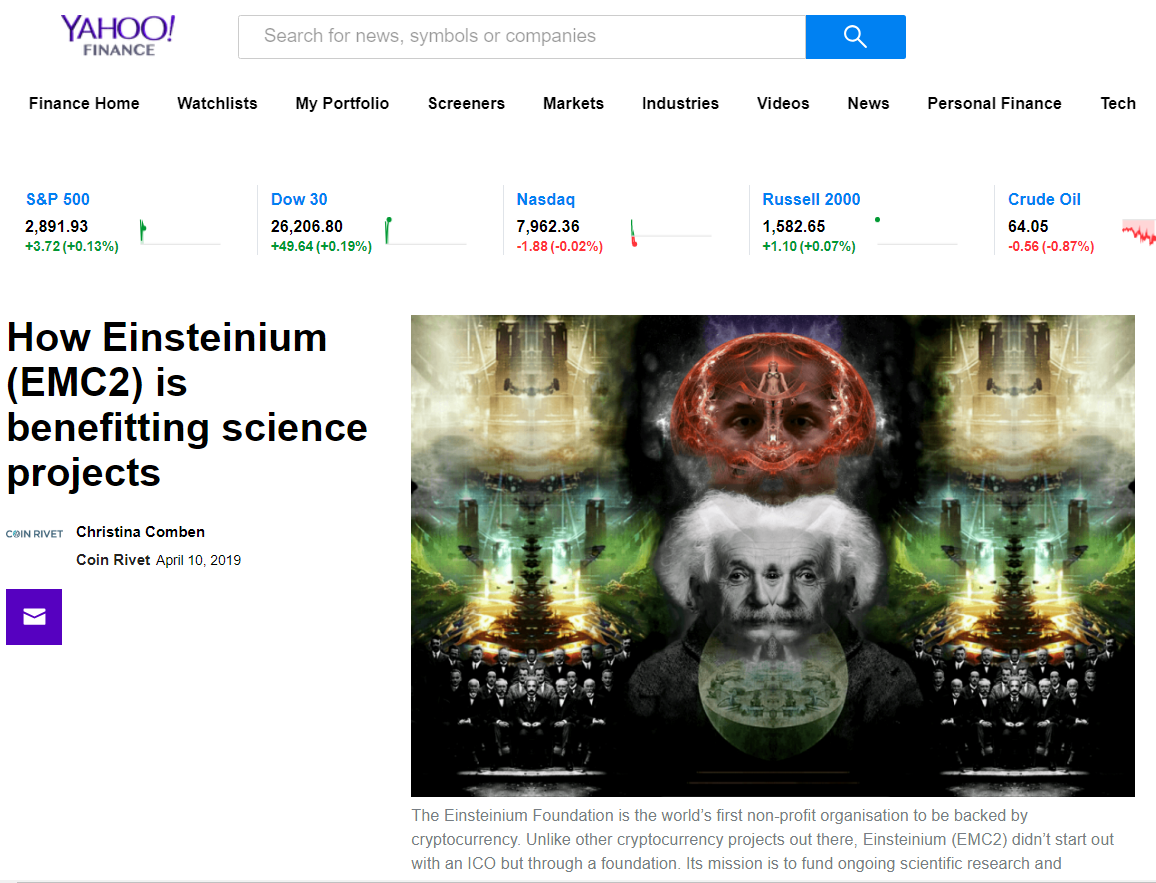Click the April 10, 2019 date
Image resolution: width=1156 pixels, height=883 pixels.
tap(198, 560)
